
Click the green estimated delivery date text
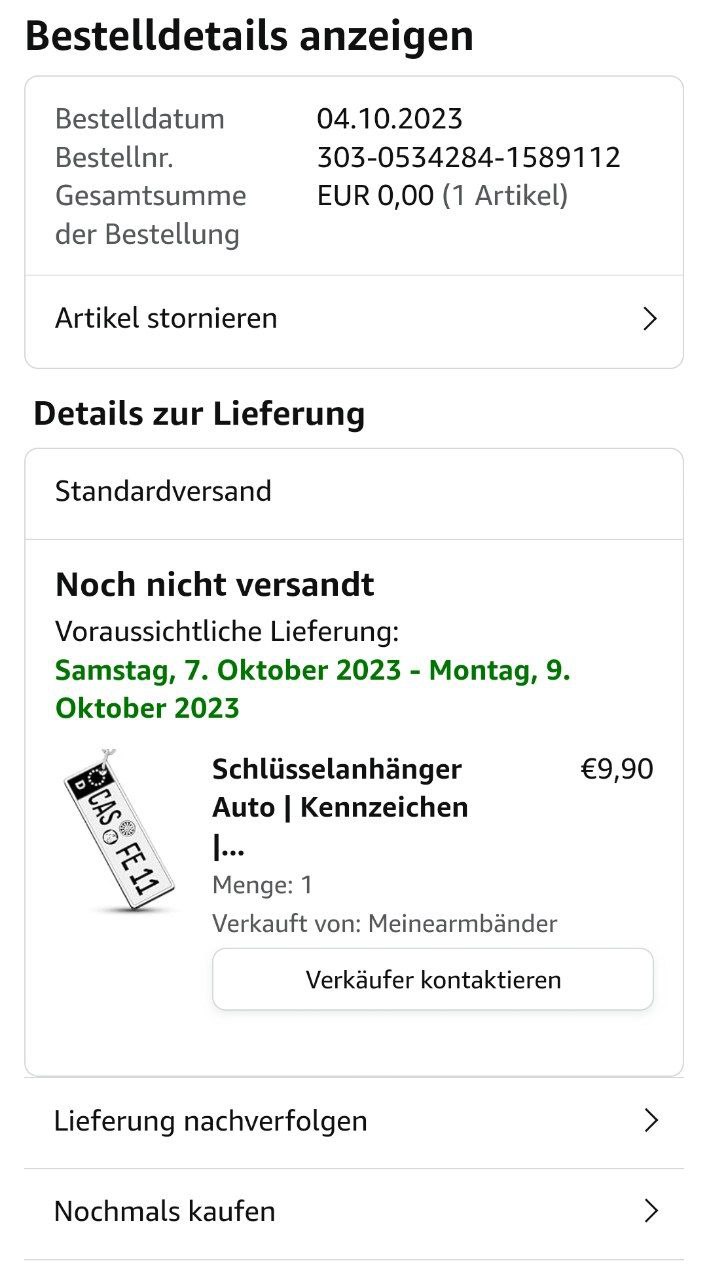(x=312, y=689)
